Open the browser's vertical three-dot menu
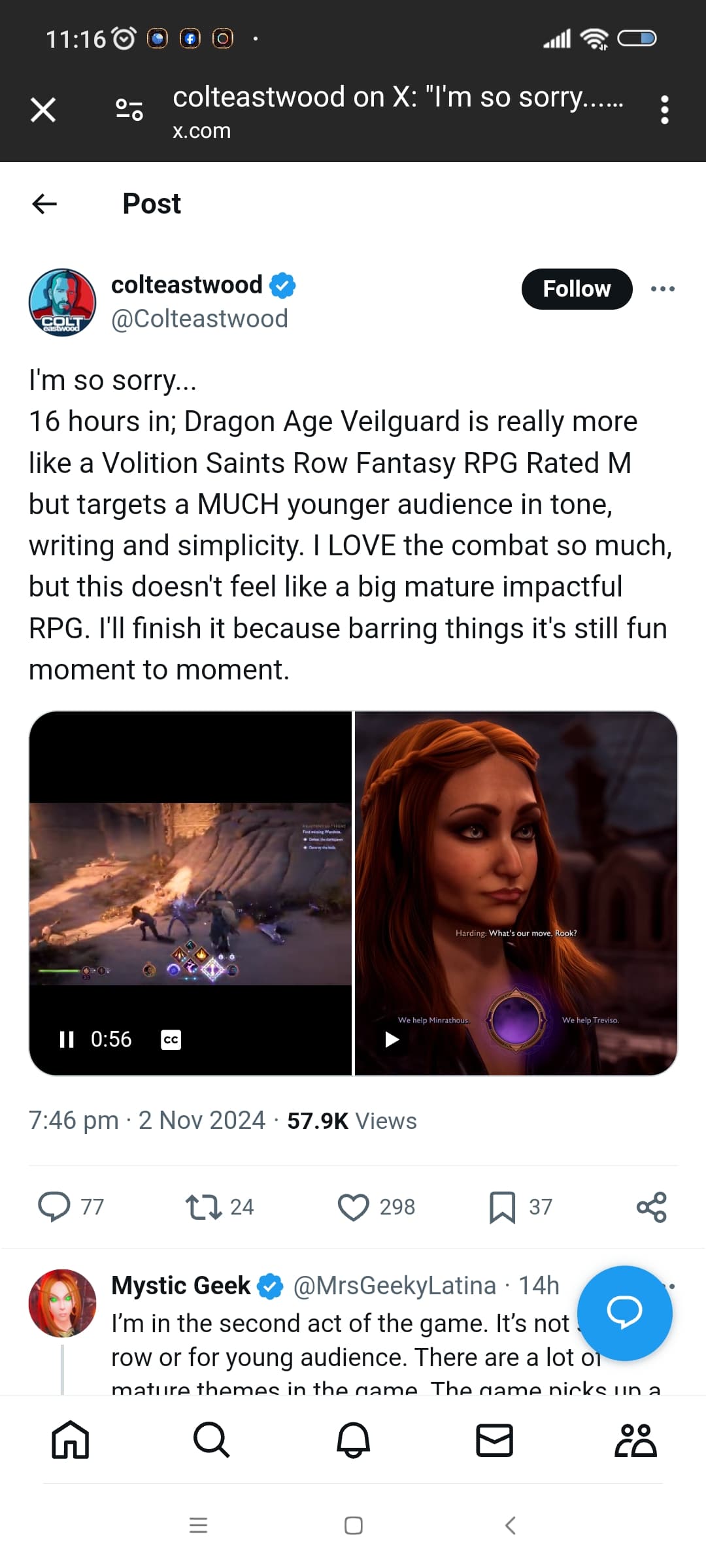 point(665,110)
